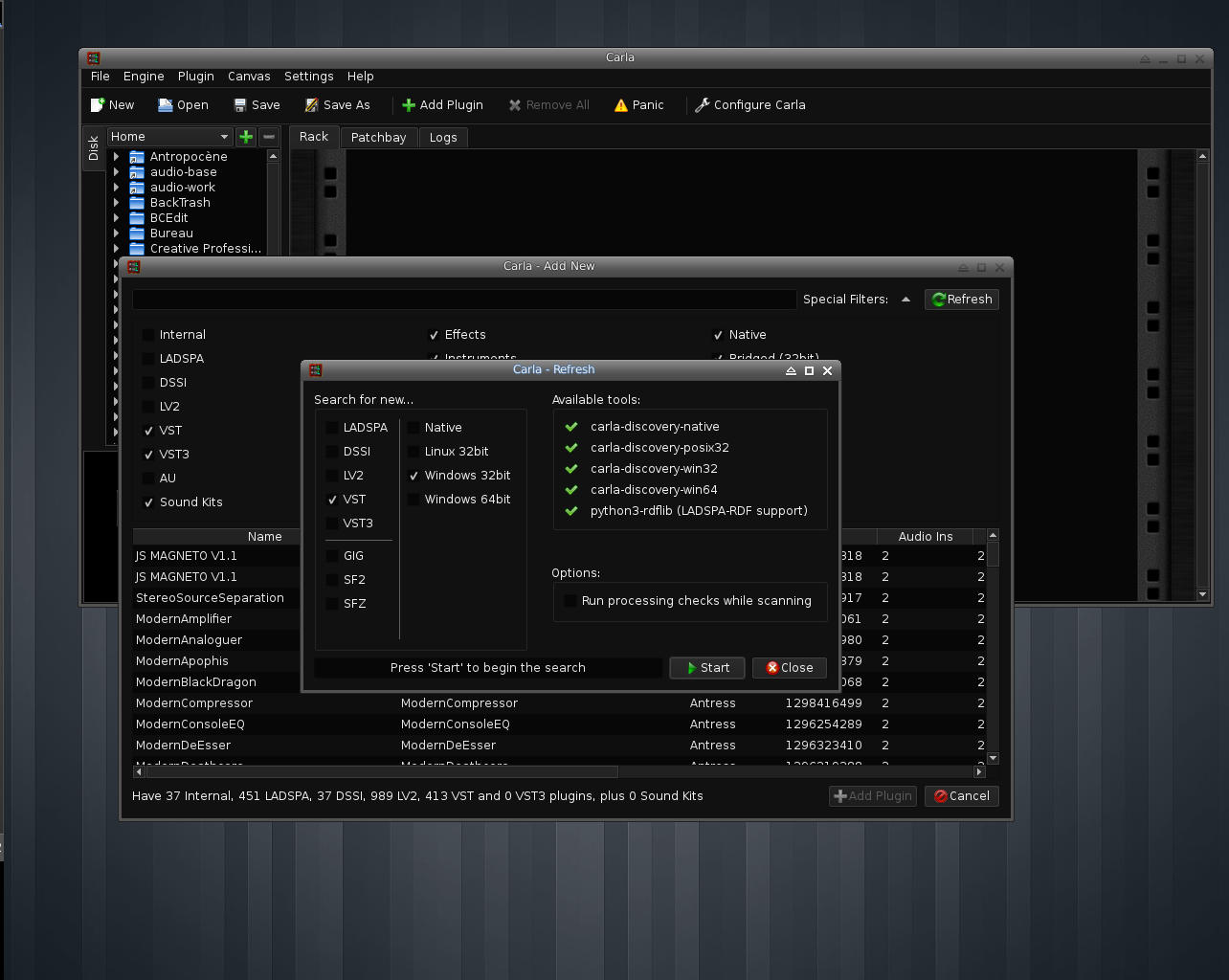This screenshot has height=980, width=1229.
Task: Cancel the Add New dialog
Action: [961, 796]
